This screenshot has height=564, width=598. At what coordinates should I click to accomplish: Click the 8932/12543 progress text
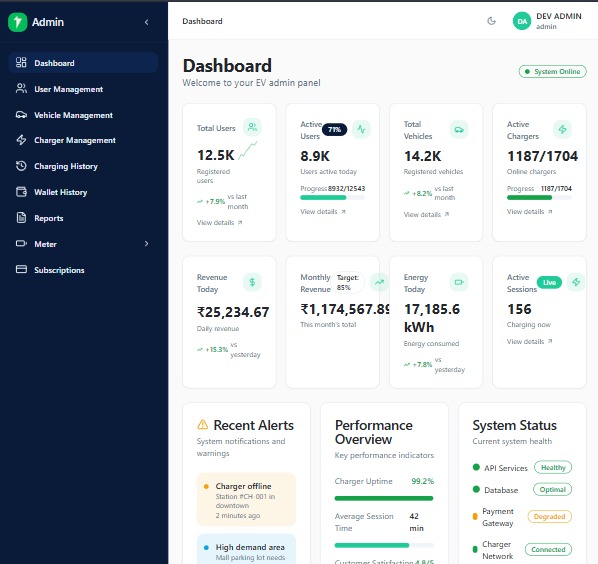(346, 188)
